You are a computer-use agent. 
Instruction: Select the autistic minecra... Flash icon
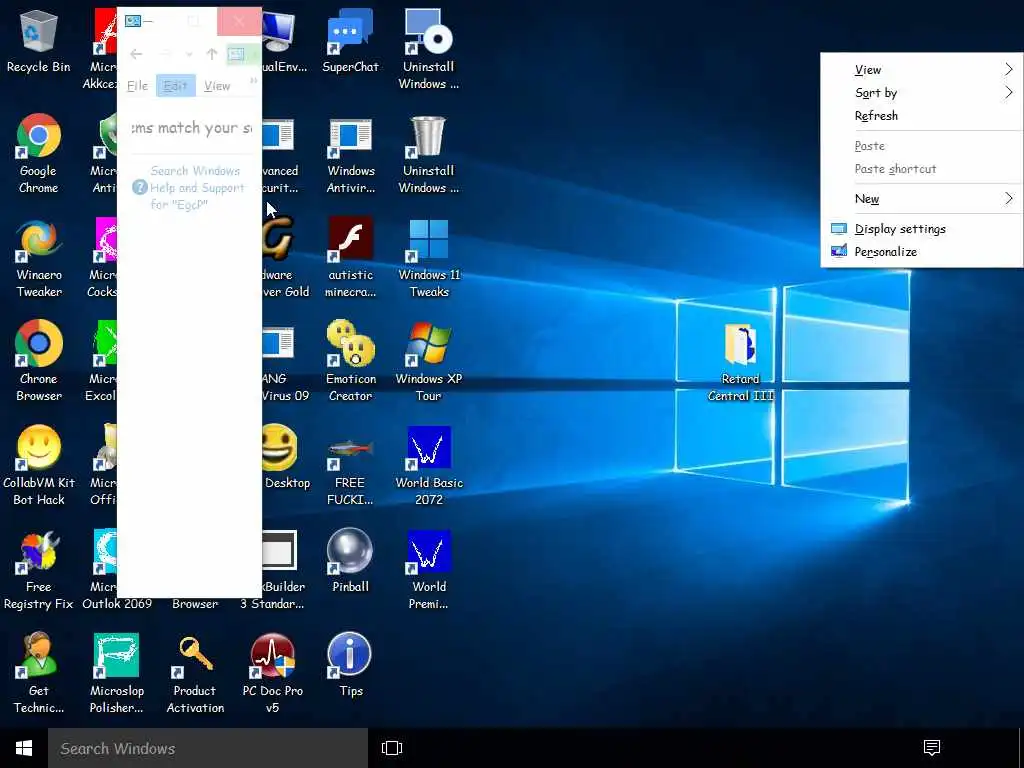(350, 258)
